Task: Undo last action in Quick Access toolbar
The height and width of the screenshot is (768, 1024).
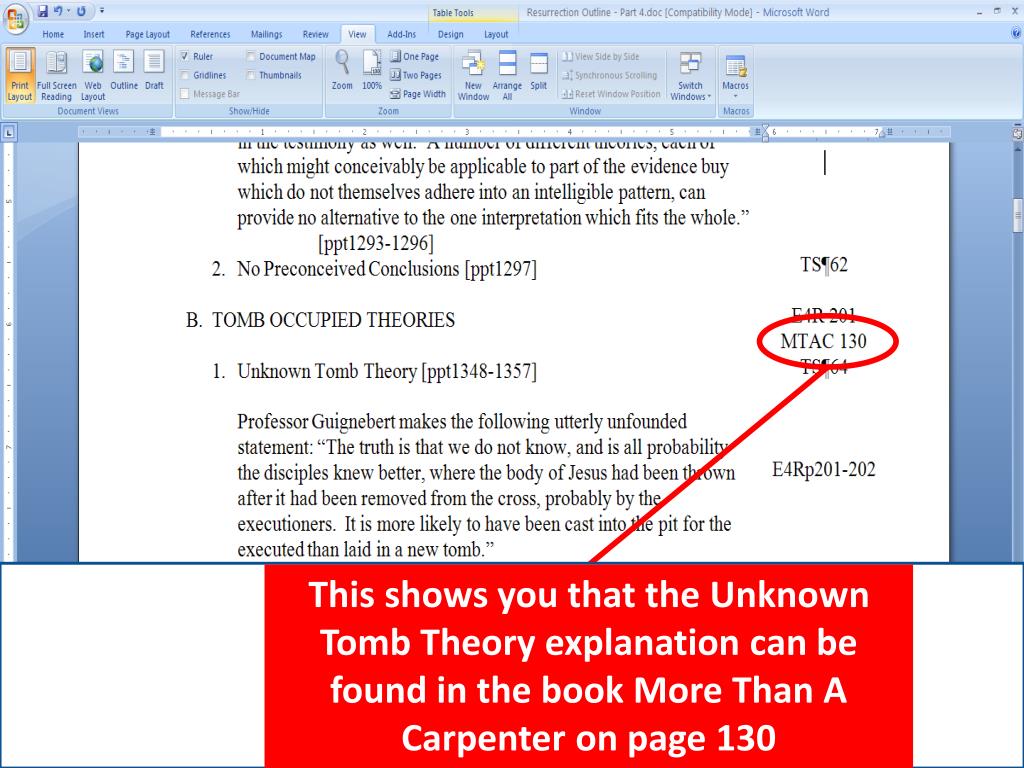Action: (x=58, y=11)
